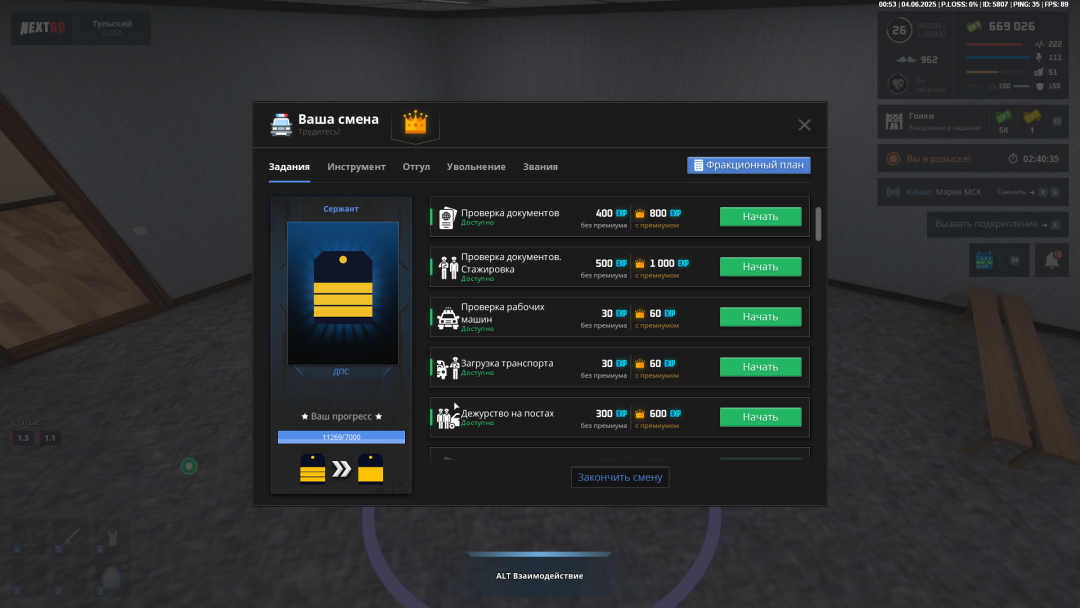Start the Проверка рабочих машин task
The height and width of the screenshot is (608, 1080).
760,317
